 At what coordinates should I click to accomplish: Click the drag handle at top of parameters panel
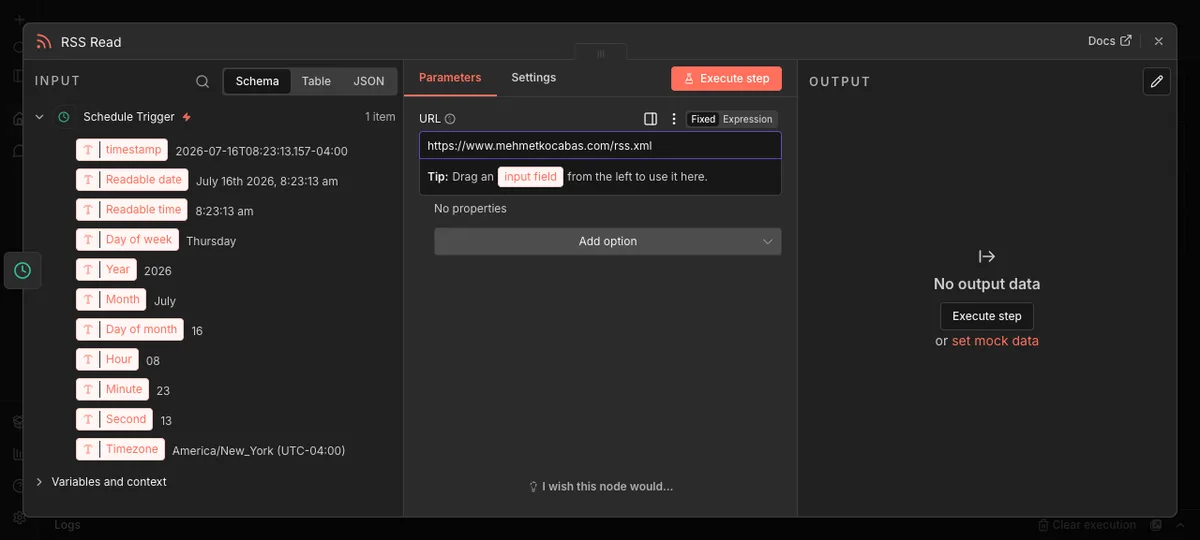[601, 52]
